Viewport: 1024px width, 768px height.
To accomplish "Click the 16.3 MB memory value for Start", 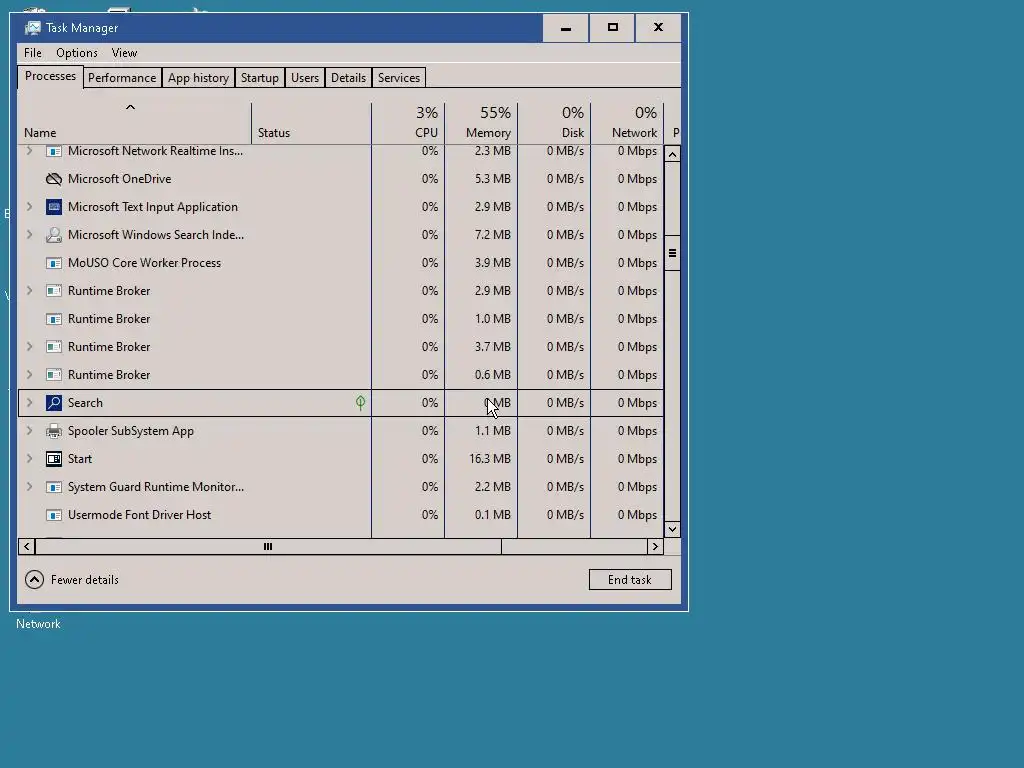I will pyautogui.click(x=490, y=459).
